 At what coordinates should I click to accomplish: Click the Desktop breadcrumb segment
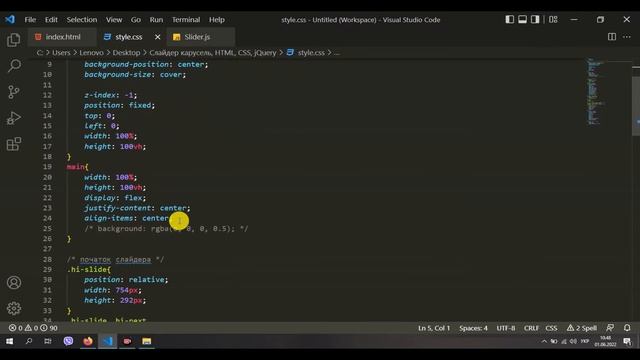pyautogui.click(x=126, y=53)
